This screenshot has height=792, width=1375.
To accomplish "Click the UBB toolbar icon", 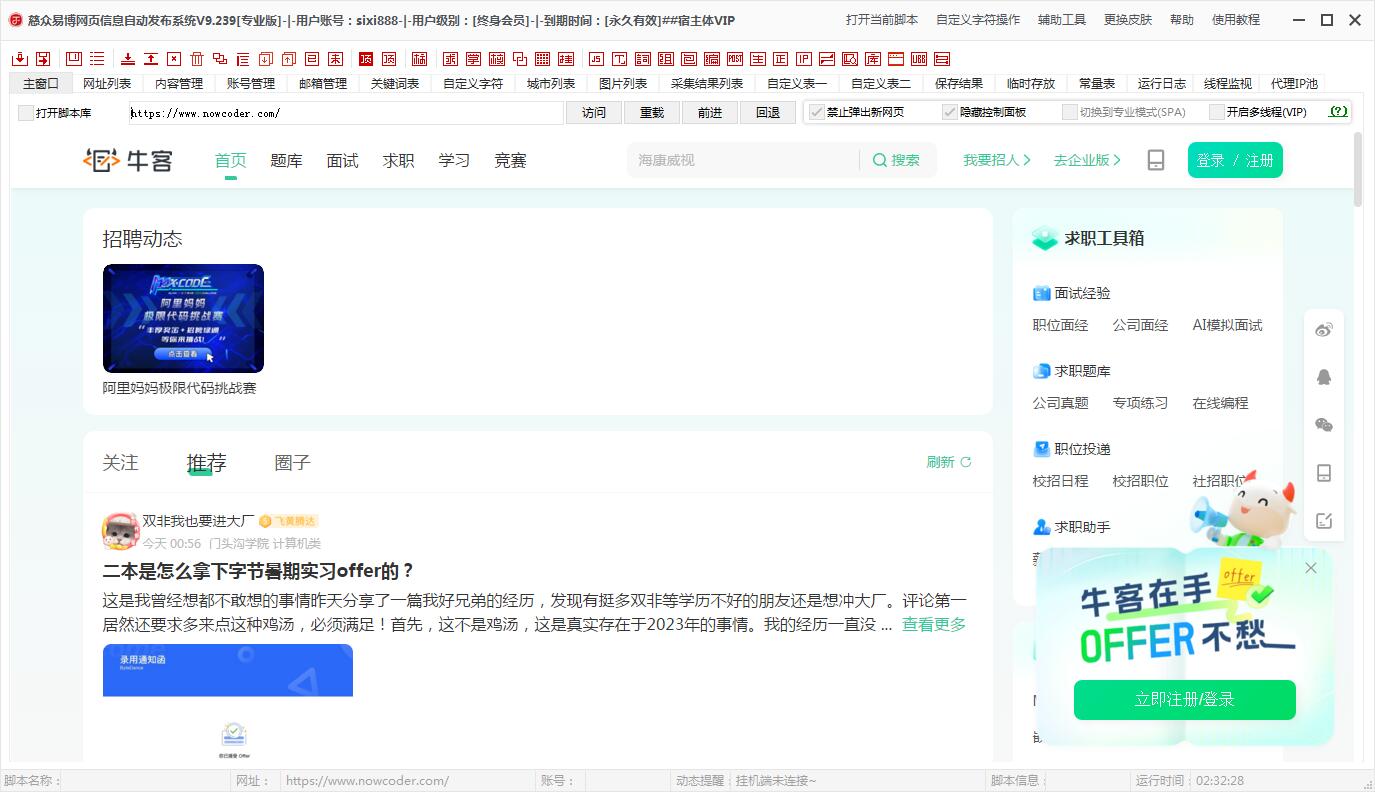I will [918, 59].
